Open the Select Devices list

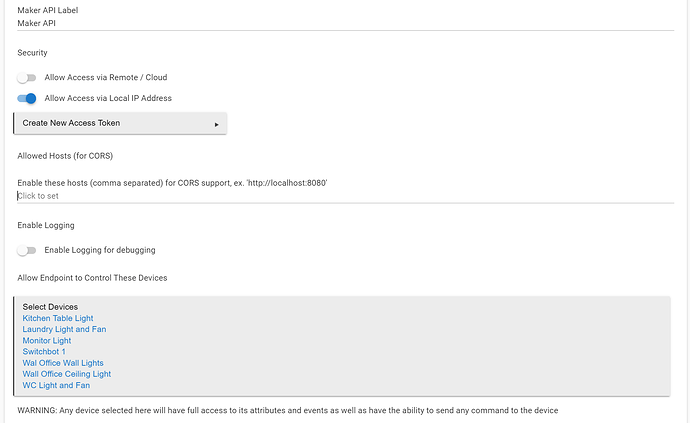tap(50, 307)
